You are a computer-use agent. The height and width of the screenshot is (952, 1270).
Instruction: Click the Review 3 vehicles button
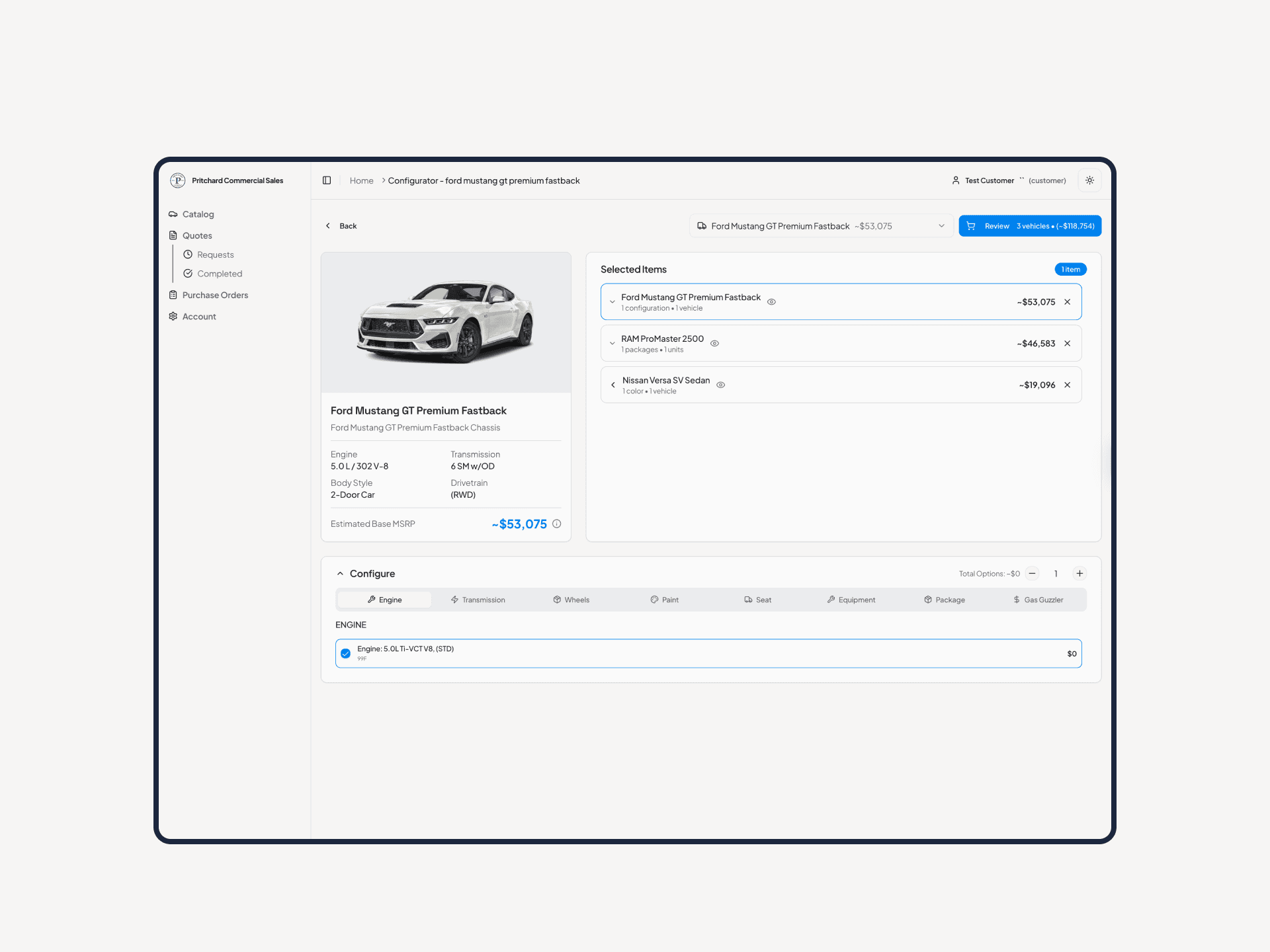pyautogui.click(x=1029, y=226)
